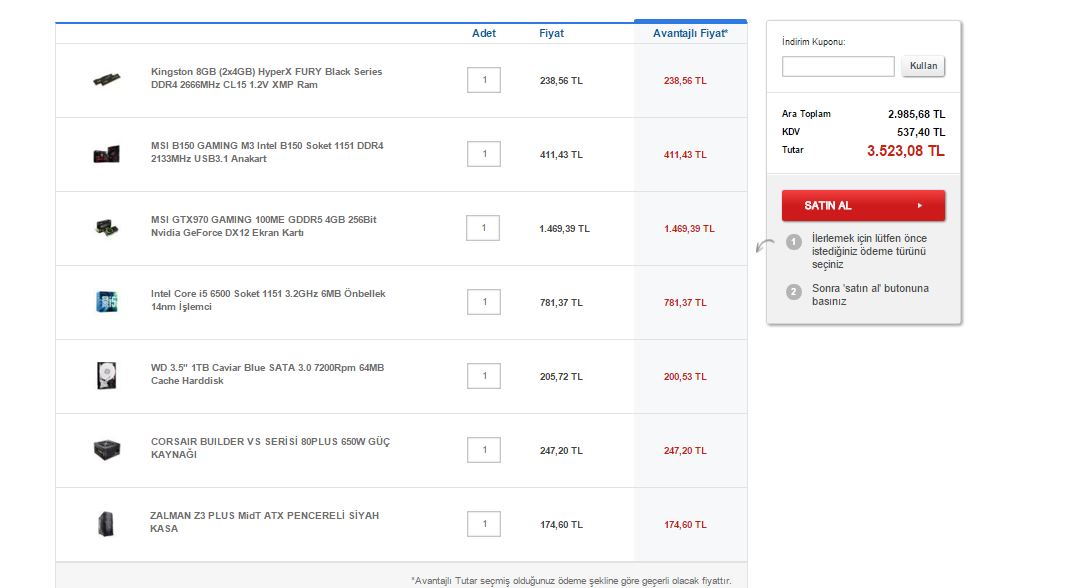Select quantity field for MSI GTX970 card
Viewport: 1070px width, 588px height.
coord(484,228)
